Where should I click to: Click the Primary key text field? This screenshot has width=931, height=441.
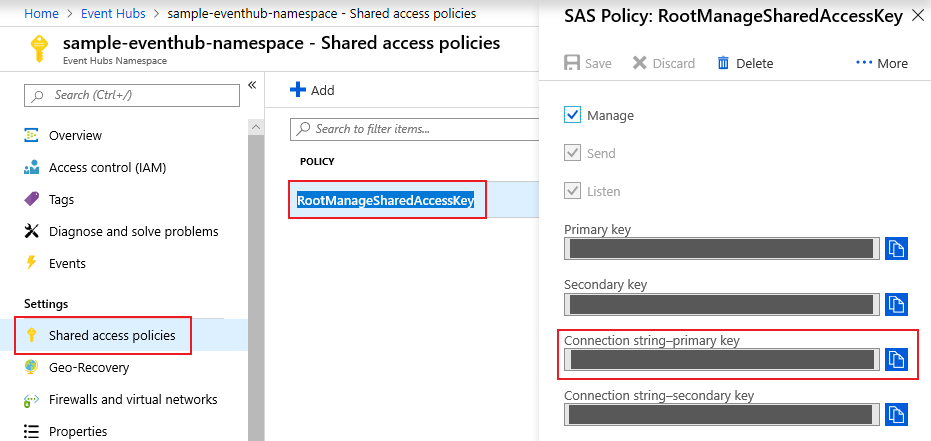click(x=722, y=249)
